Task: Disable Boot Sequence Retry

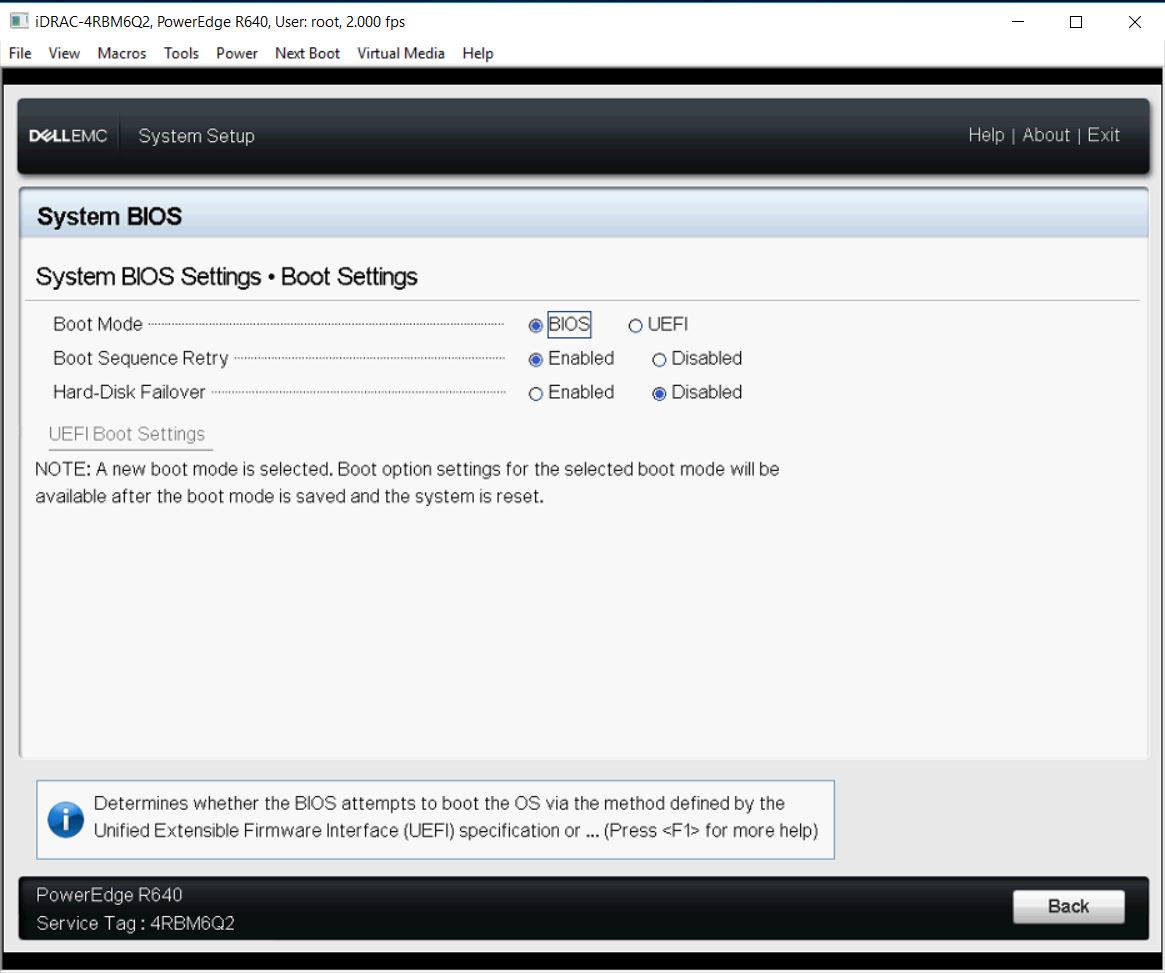Action: (658, 358)
